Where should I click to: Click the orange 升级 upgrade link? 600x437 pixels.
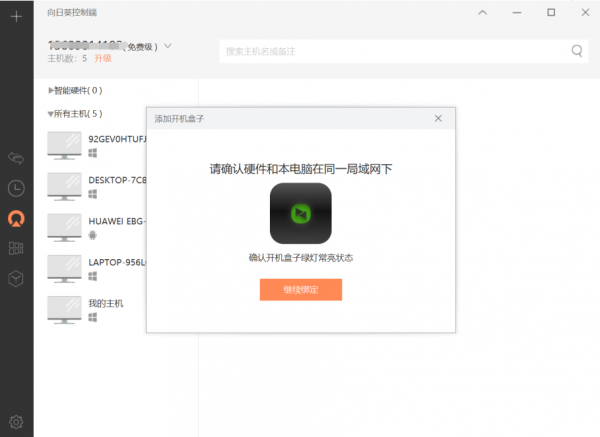click(103, 58)
